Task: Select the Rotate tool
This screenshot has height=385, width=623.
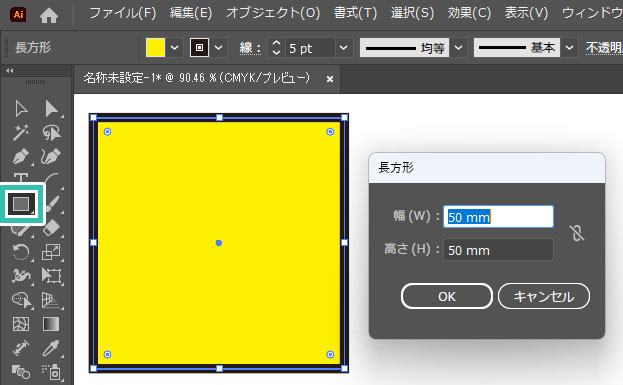Action: (21, 252)
